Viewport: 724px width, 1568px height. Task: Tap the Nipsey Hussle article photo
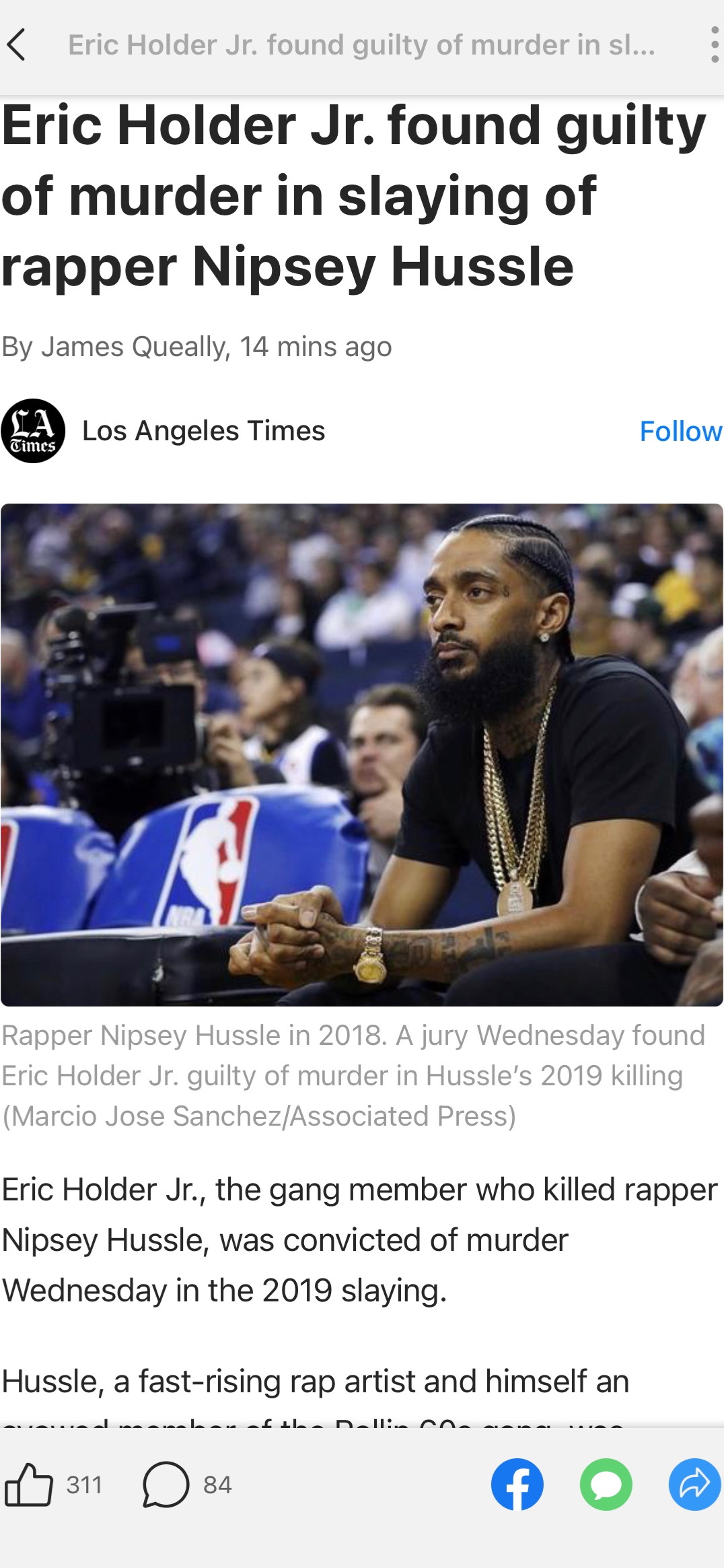362,755
